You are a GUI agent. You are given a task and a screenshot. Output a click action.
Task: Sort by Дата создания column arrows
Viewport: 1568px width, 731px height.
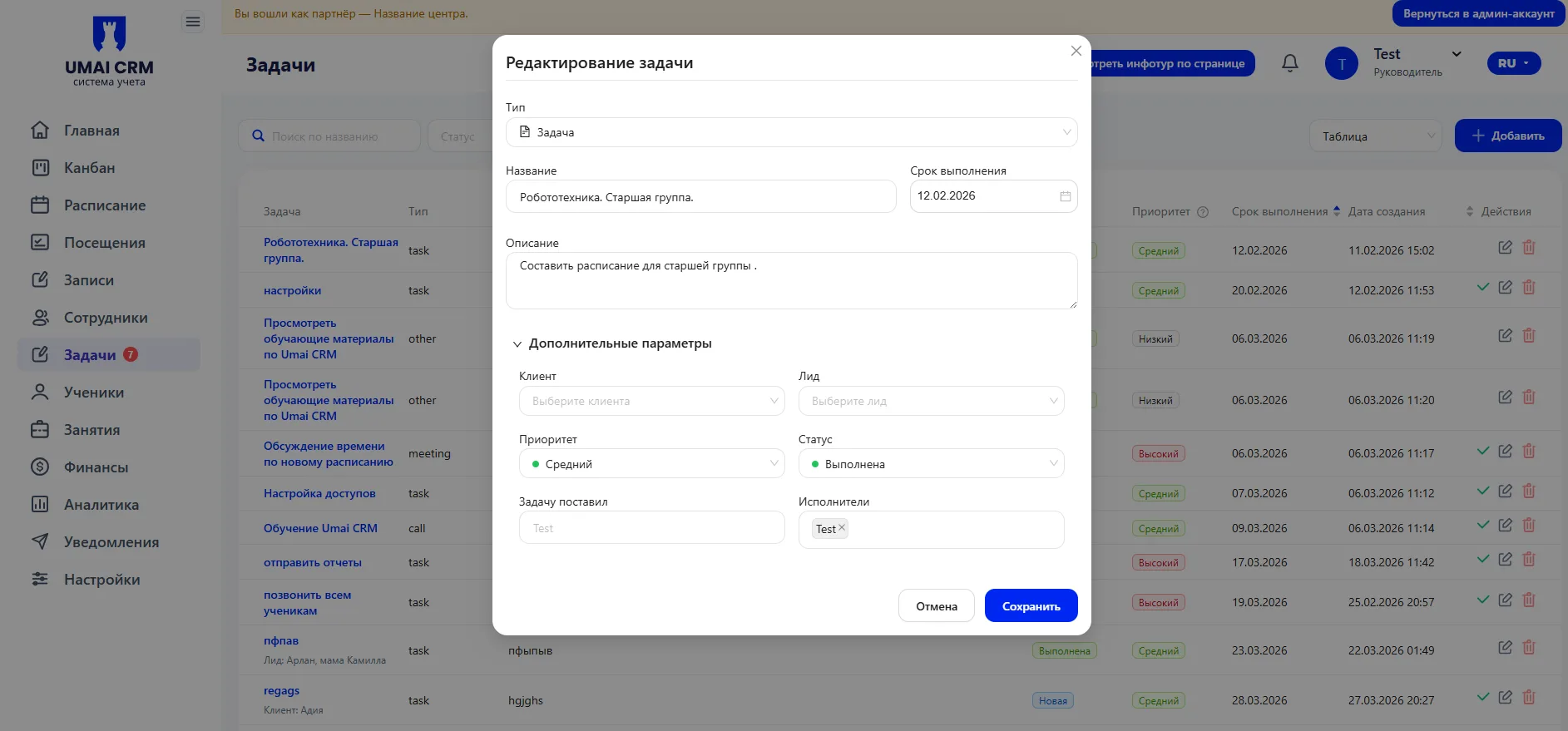[x=1470, y=211]
